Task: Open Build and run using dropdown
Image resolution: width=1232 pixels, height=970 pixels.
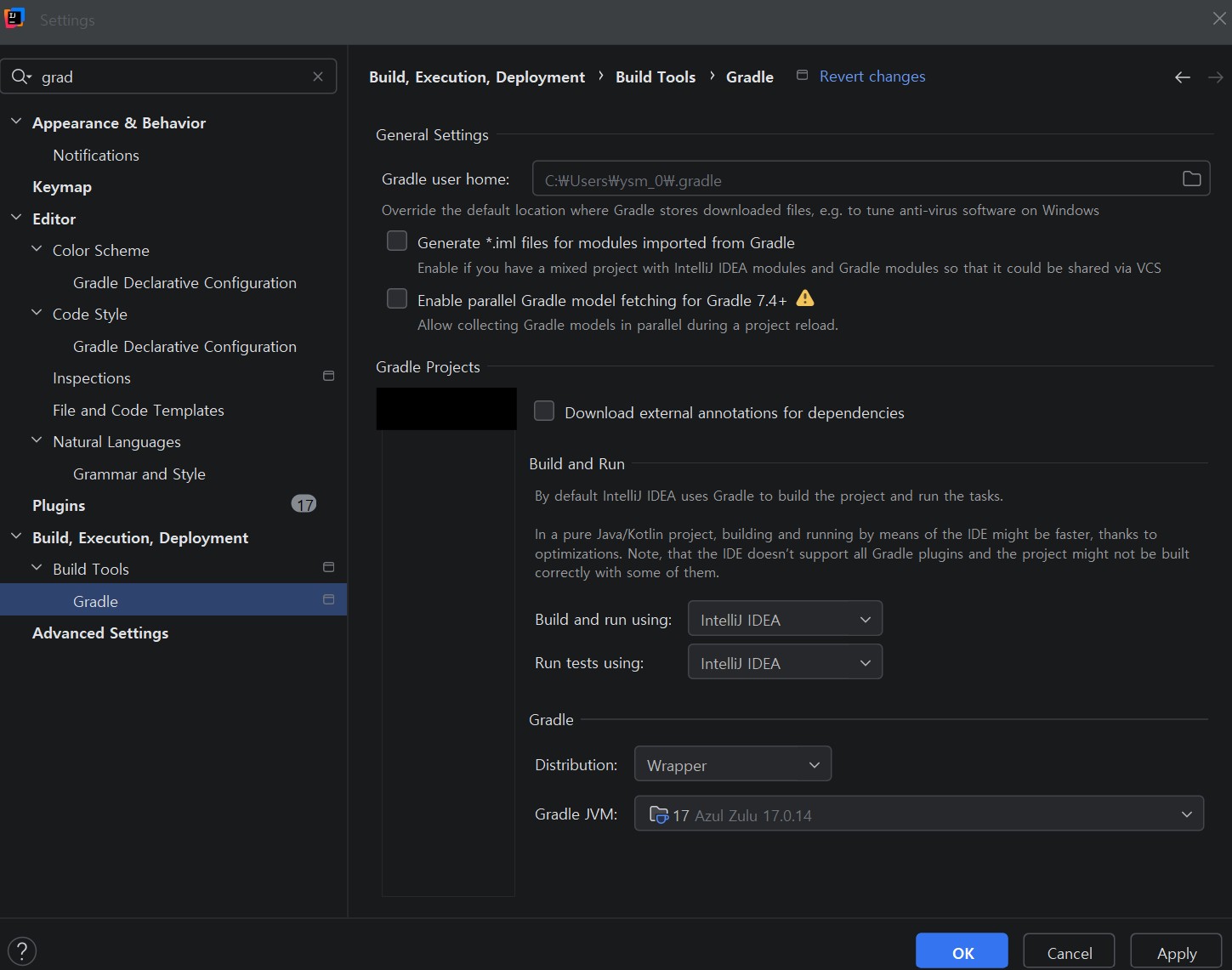Action: 785,619
